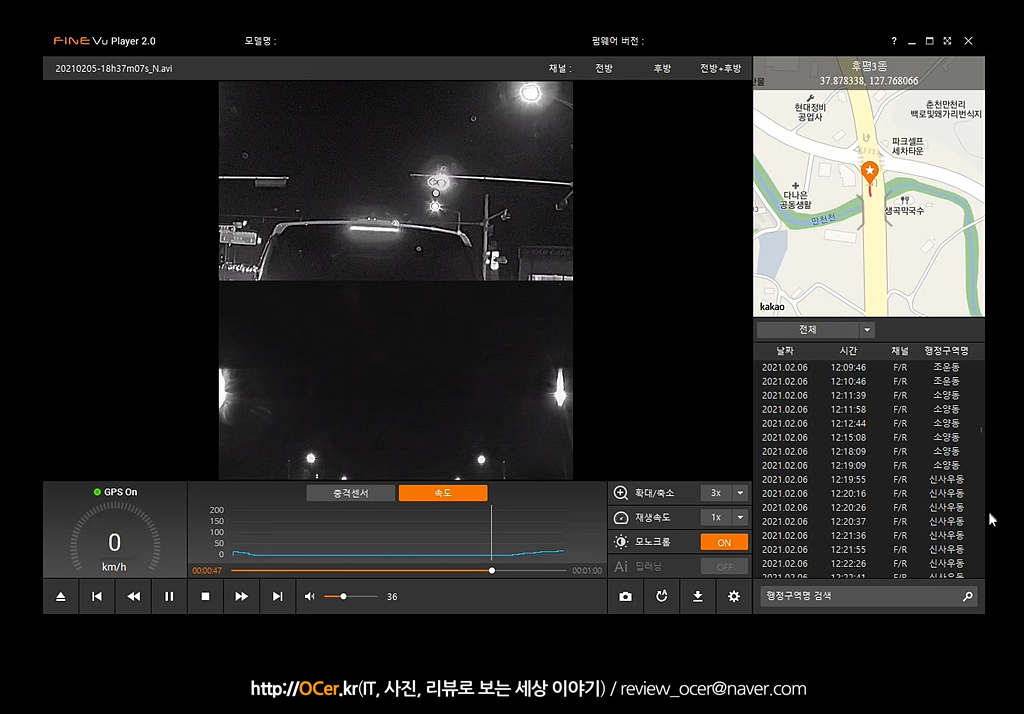Image resolution: width=1024 pixels, height=714 pixels.
Task: Click the front camera video view
Action: (x=396, y=181)
